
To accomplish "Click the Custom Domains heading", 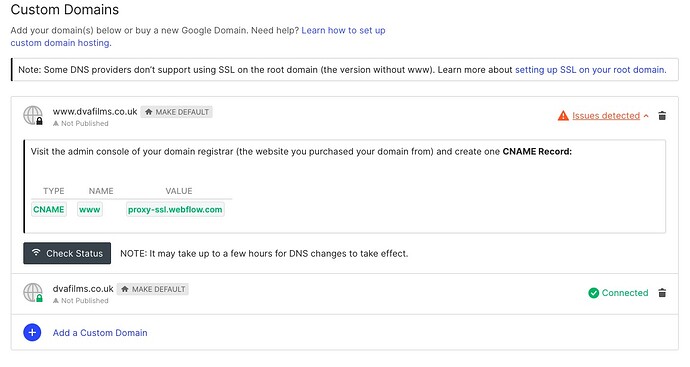I will 65,10.
